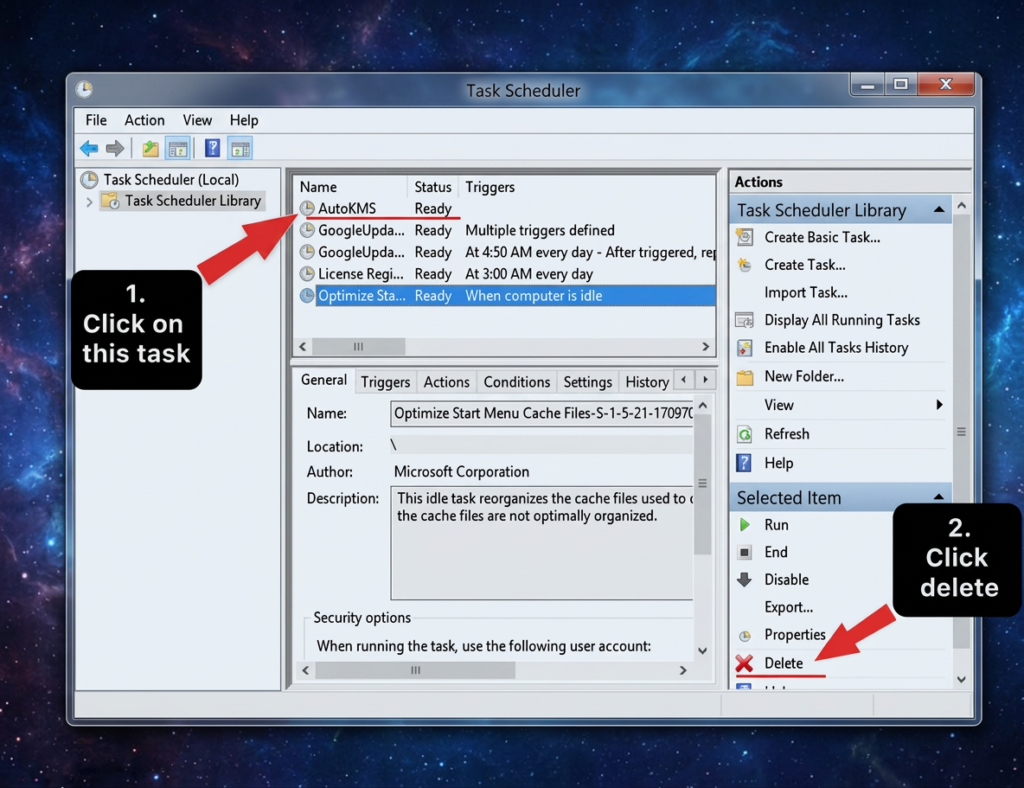Click the details pane horizontal scrollbar thumb
Image resolution: width=1024 pixels, height=788 pixels.
point(415,670)
